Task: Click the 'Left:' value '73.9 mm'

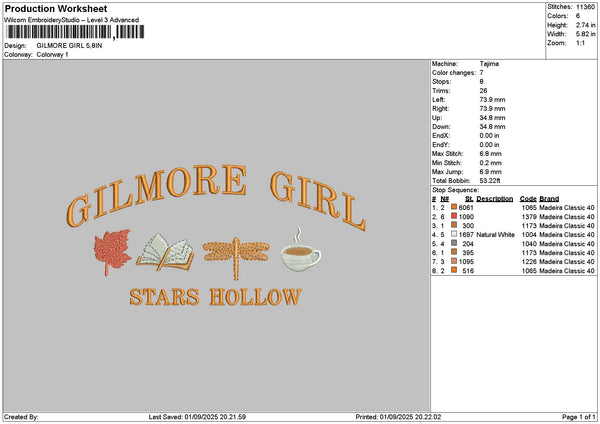Action: pos(492,99)
